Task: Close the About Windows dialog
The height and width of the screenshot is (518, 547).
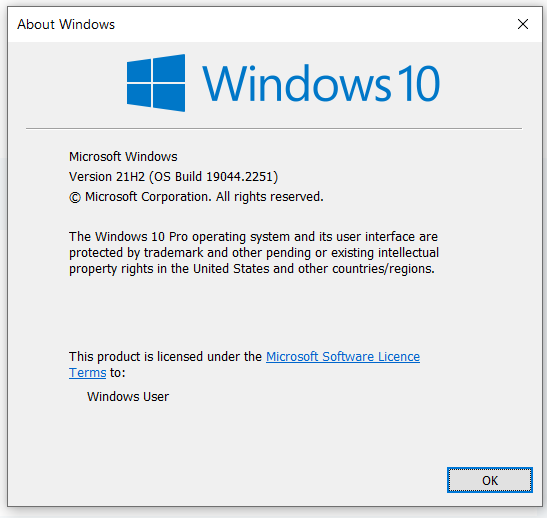Action: [523, 24]
